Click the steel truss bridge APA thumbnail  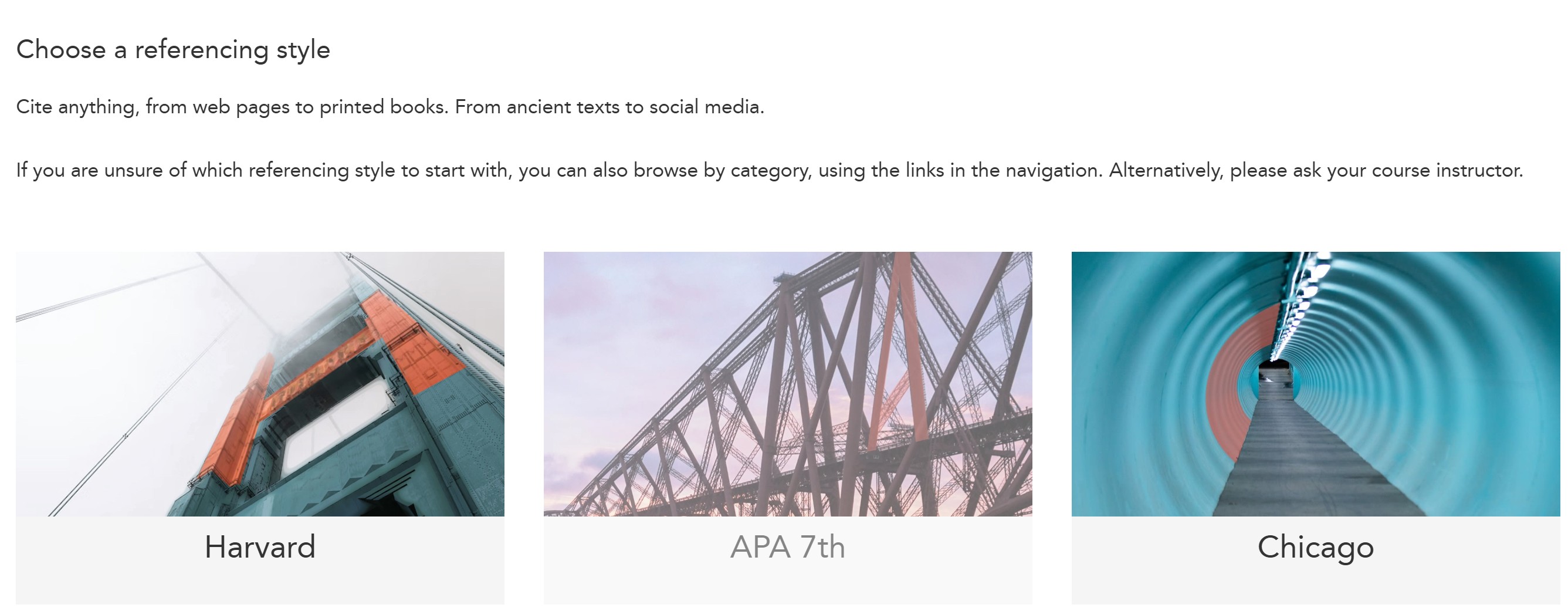(788, 384)
